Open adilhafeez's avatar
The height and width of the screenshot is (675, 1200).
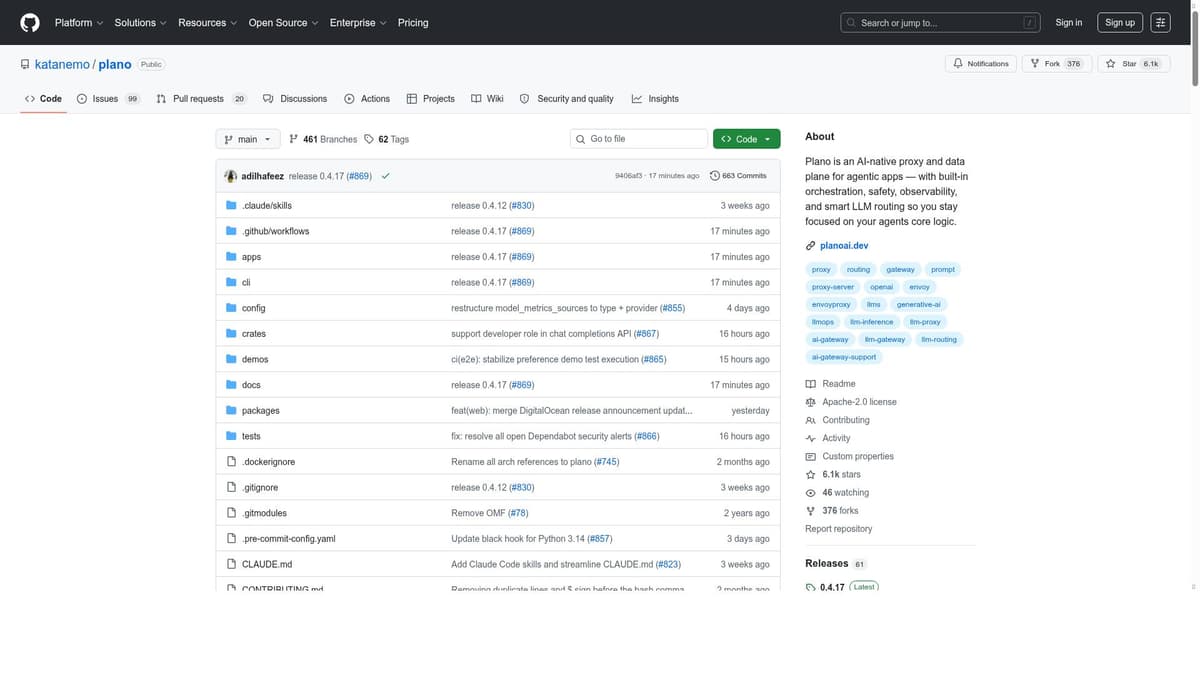pyautogui.click(x=231, y=176)
